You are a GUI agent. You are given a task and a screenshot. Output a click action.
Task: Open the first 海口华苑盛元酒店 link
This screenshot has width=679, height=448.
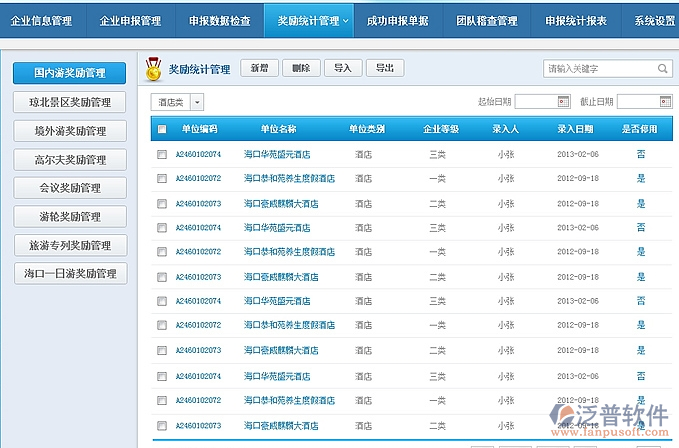(x=277, y=155)
